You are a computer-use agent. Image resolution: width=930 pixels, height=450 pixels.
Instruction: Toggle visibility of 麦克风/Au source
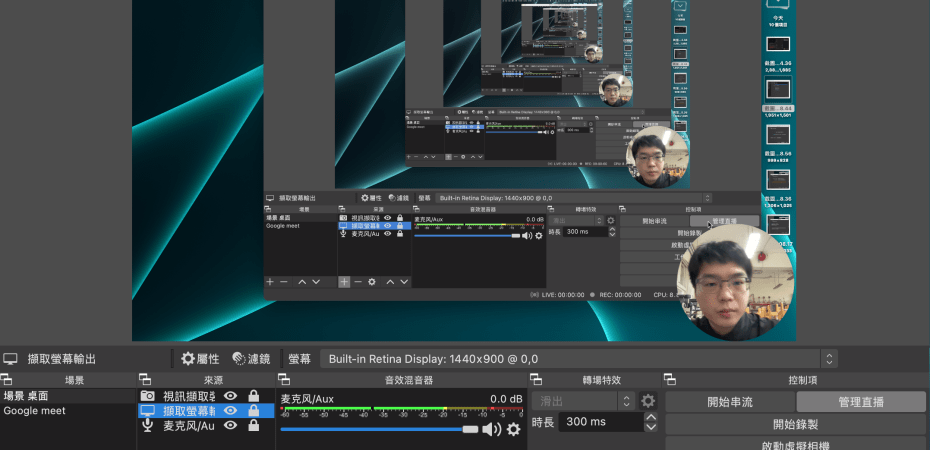231,425
